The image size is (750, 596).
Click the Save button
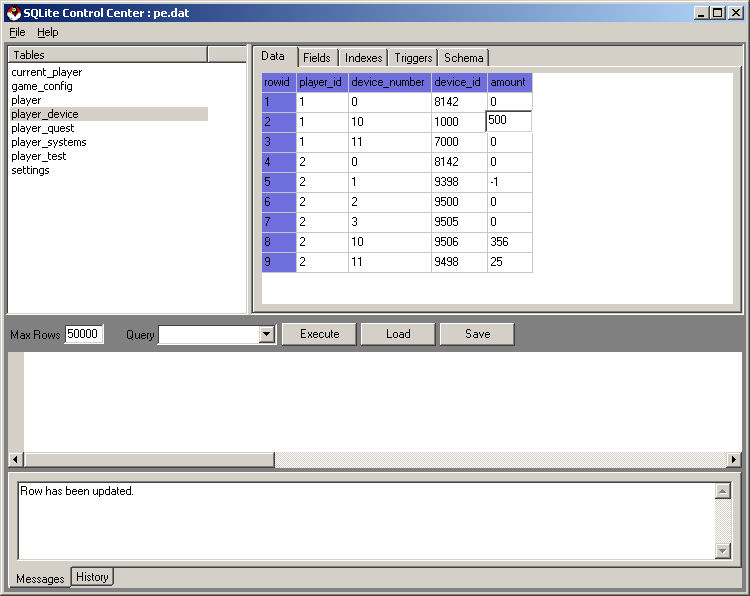[477, 334]
